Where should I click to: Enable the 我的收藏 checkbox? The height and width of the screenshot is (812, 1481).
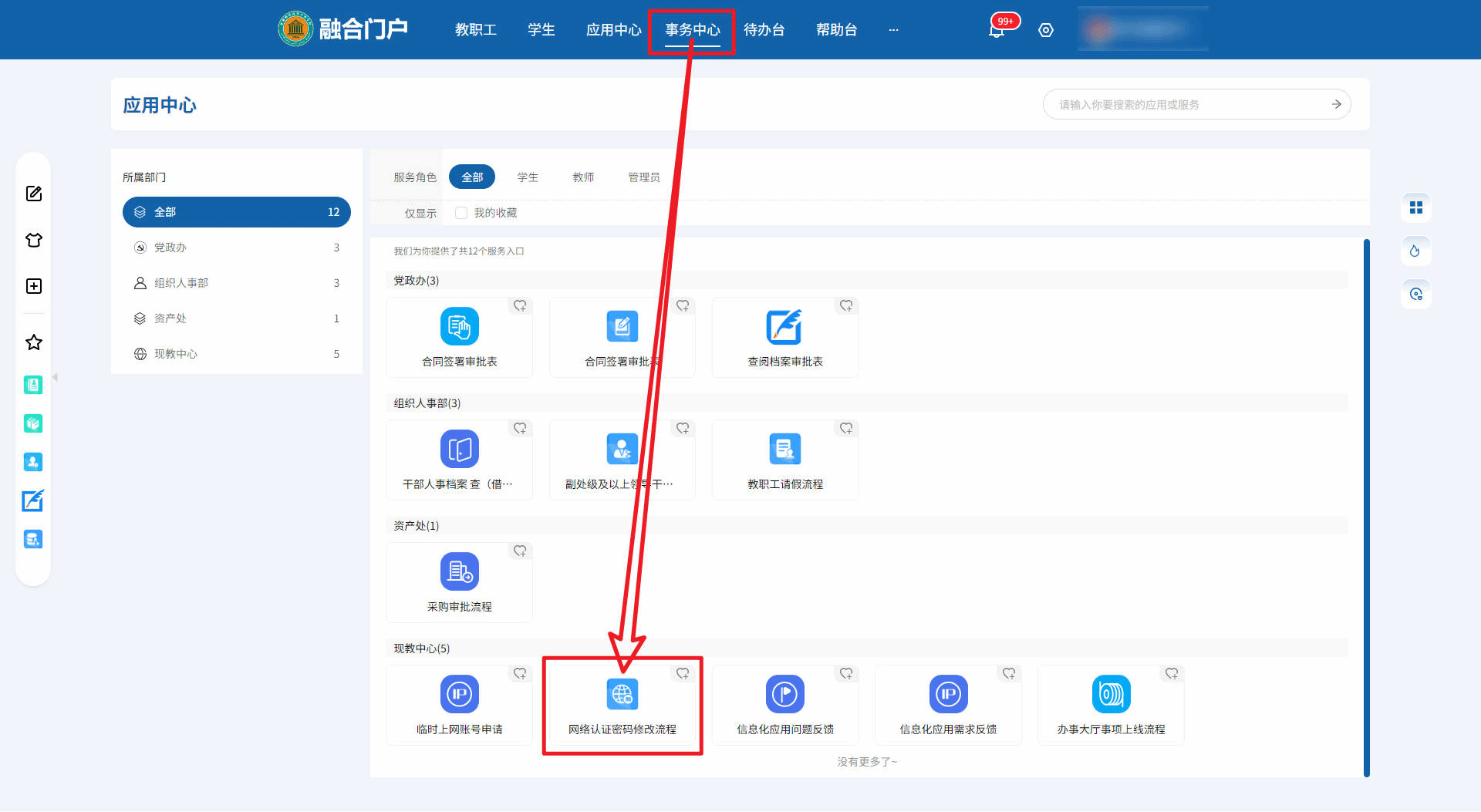pyautogui.click(x=461, y=213)
